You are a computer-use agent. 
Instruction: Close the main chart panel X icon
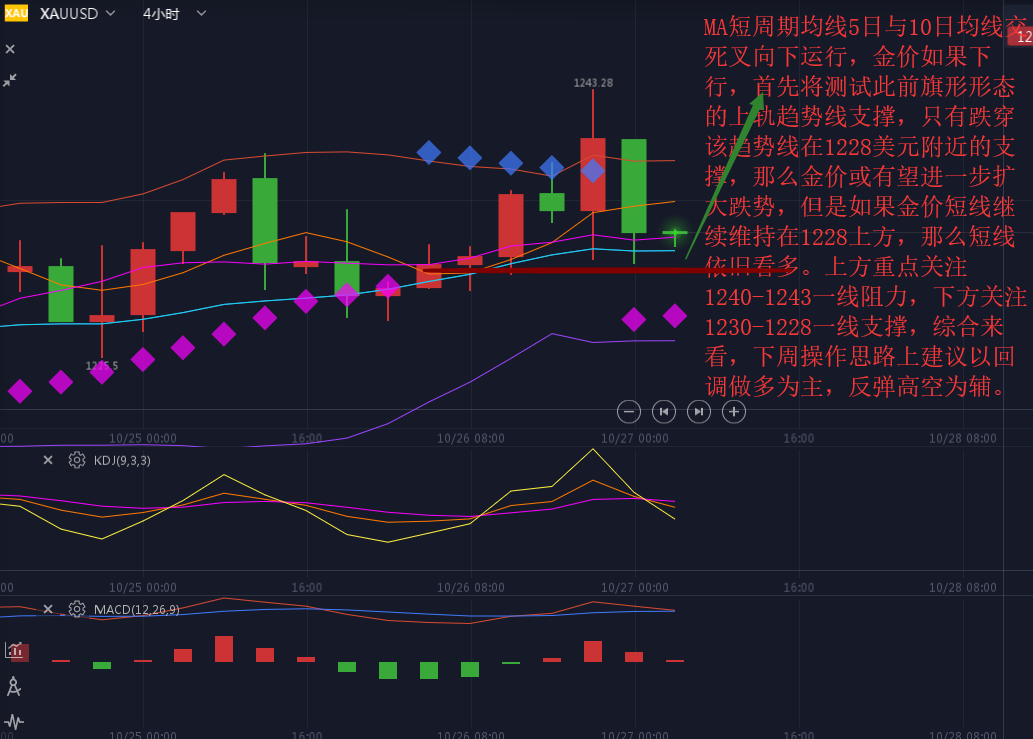(10, 49)
